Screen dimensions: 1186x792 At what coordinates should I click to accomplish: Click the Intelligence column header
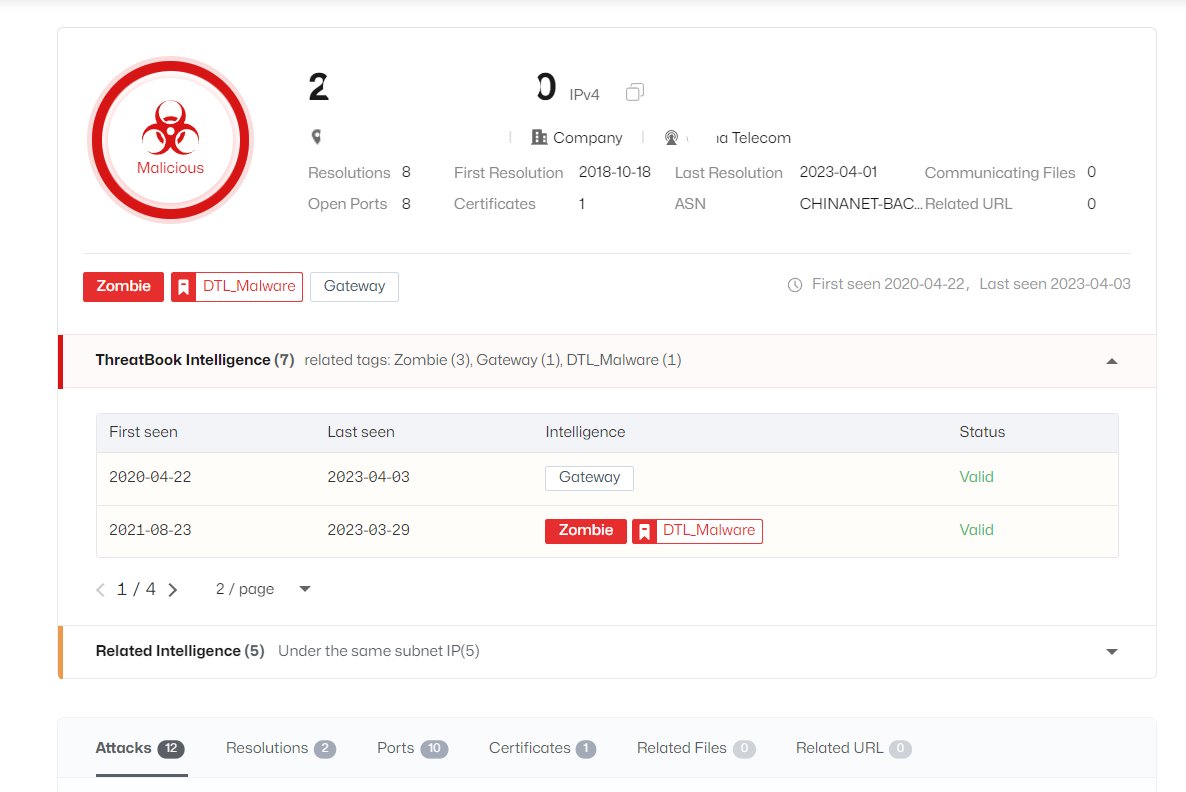[585, 432]
